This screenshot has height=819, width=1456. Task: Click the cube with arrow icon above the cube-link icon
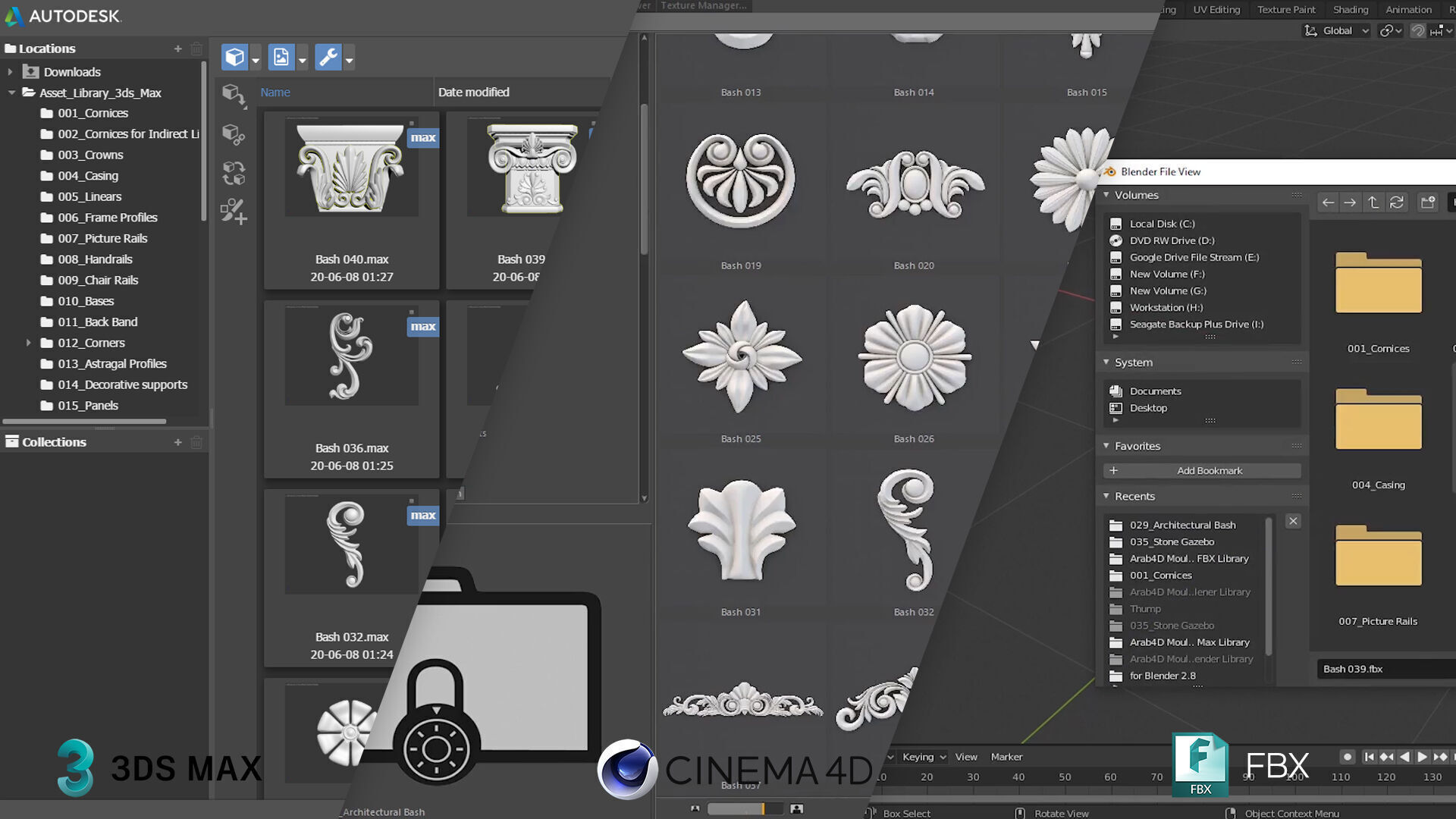point(234,96)
